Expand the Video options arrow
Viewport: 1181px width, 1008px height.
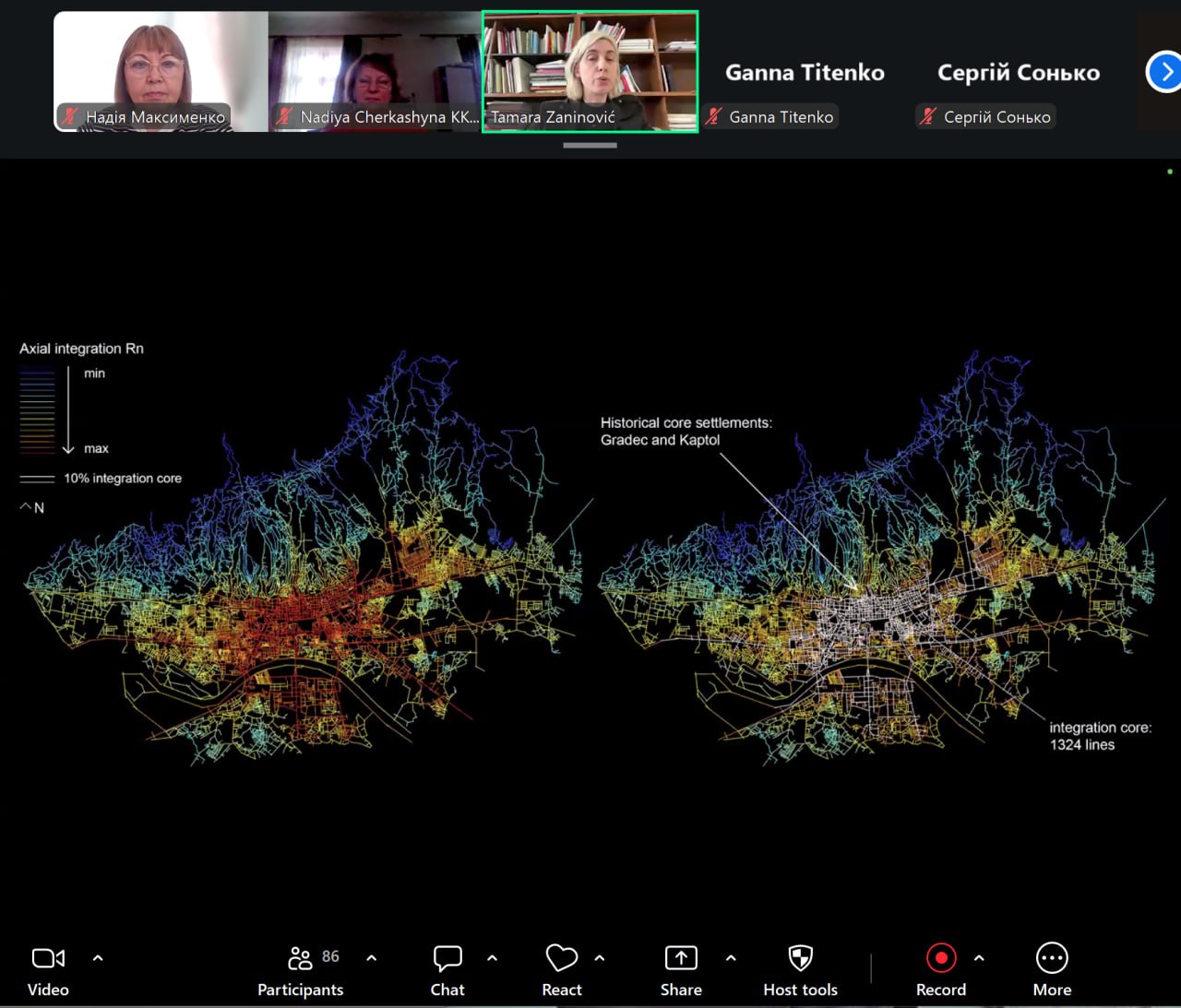tap(98, 958)
